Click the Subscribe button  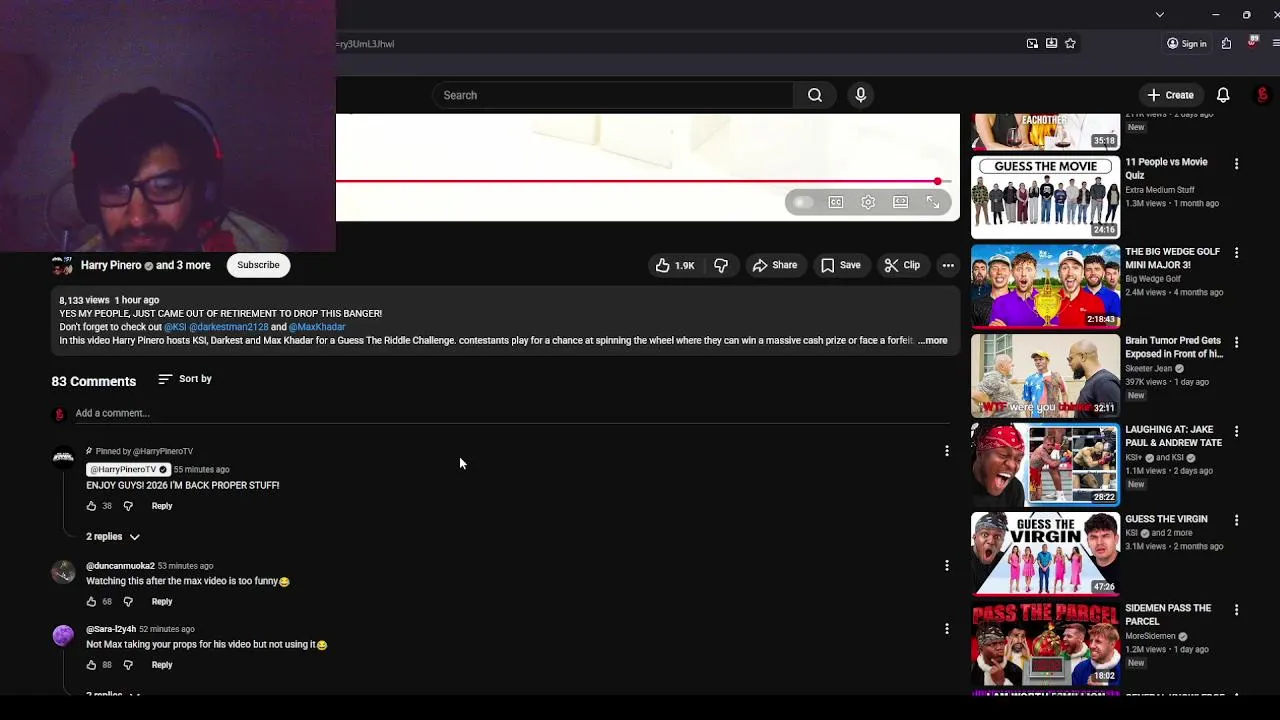tap(258, 265)
